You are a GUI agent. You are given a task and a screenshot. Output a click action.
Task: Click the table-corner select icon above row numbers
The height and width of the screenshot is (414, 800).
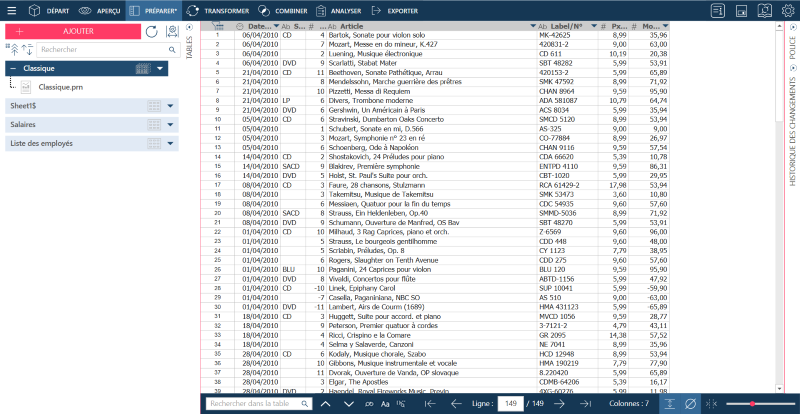click(217, 26)
